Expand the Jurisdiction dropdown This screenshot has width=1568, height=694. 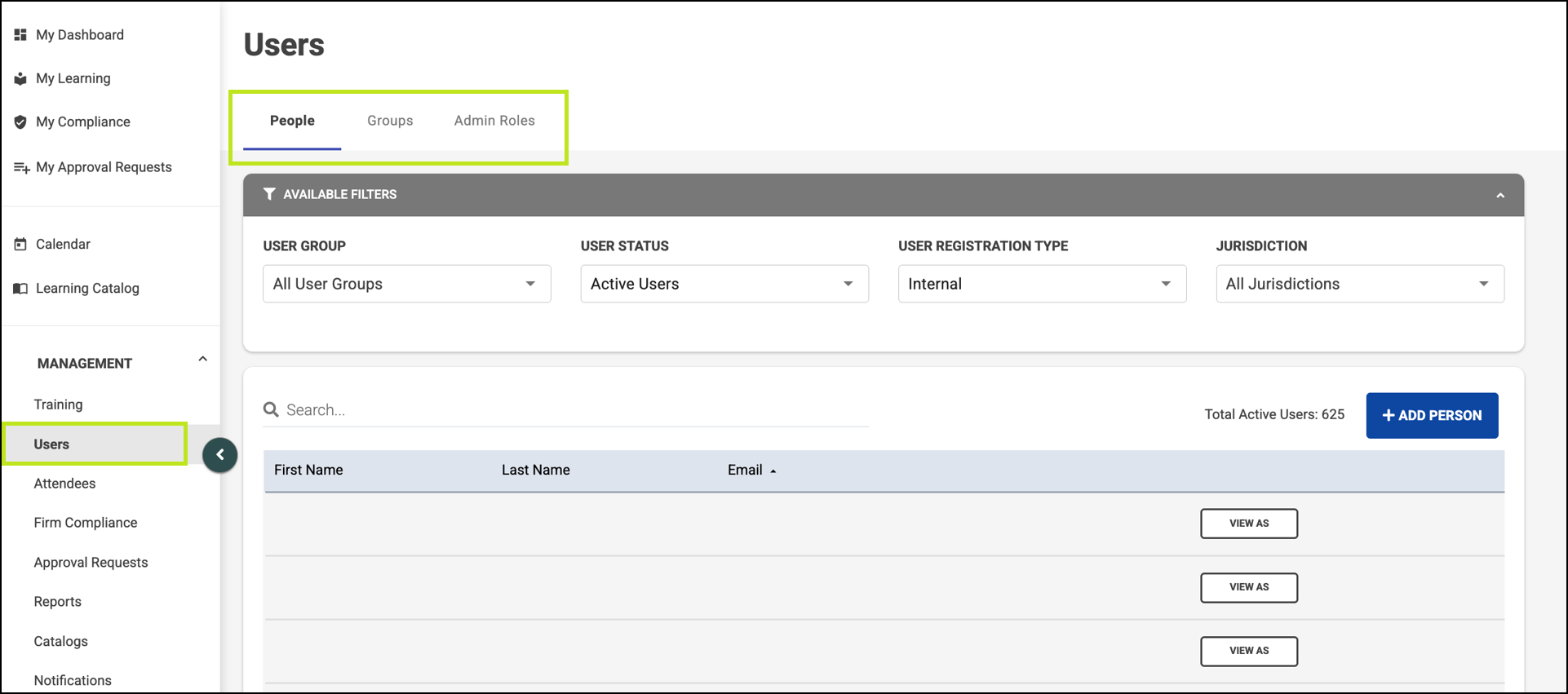(x=1359, y=284)
